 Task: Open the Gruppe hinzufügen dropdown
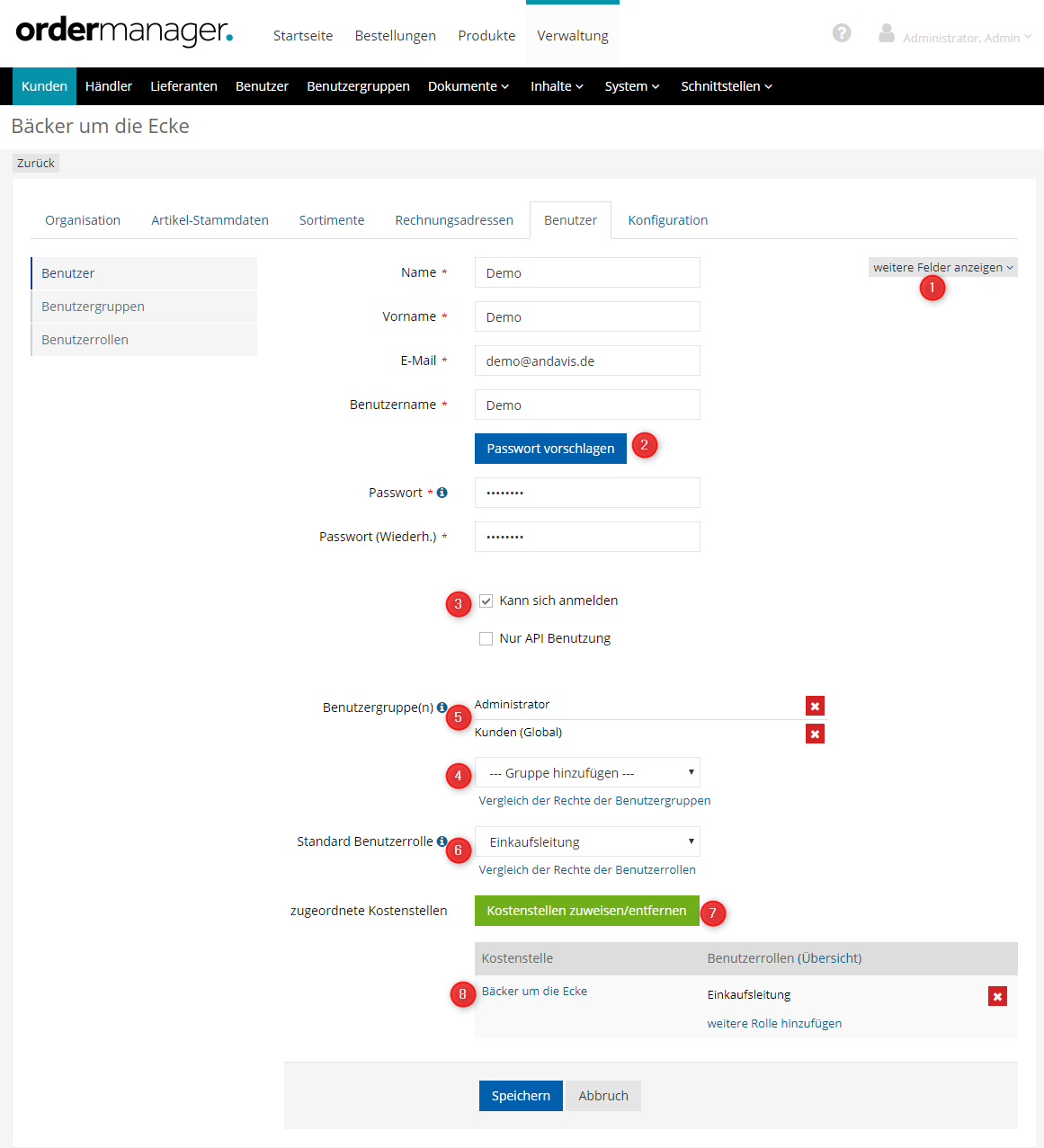coord(587,773)
